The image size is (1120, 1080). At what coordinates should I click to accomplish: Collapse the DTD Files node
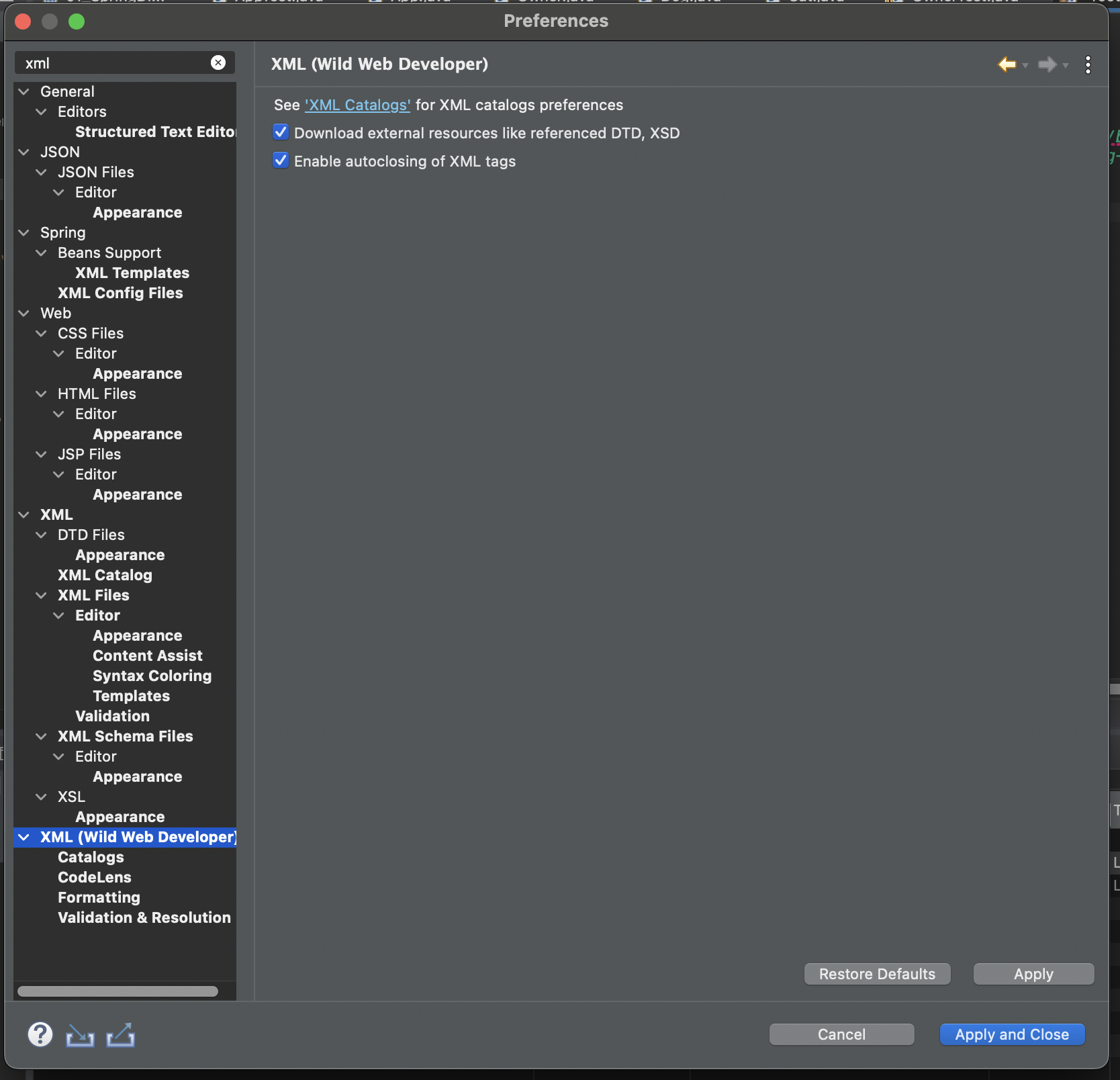pyautogui.click(x=42, y=535)
